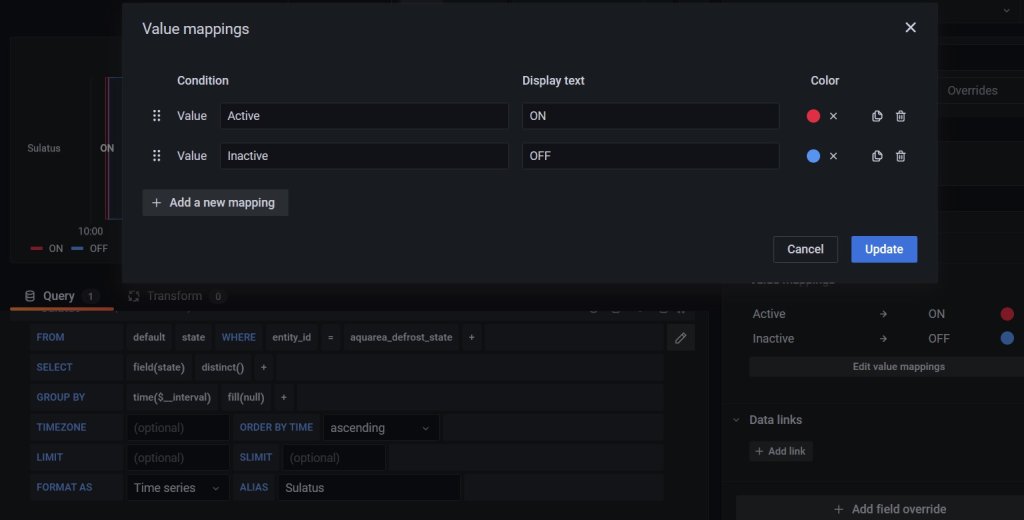Click Add a new mapping

click(x=215, y=203)
